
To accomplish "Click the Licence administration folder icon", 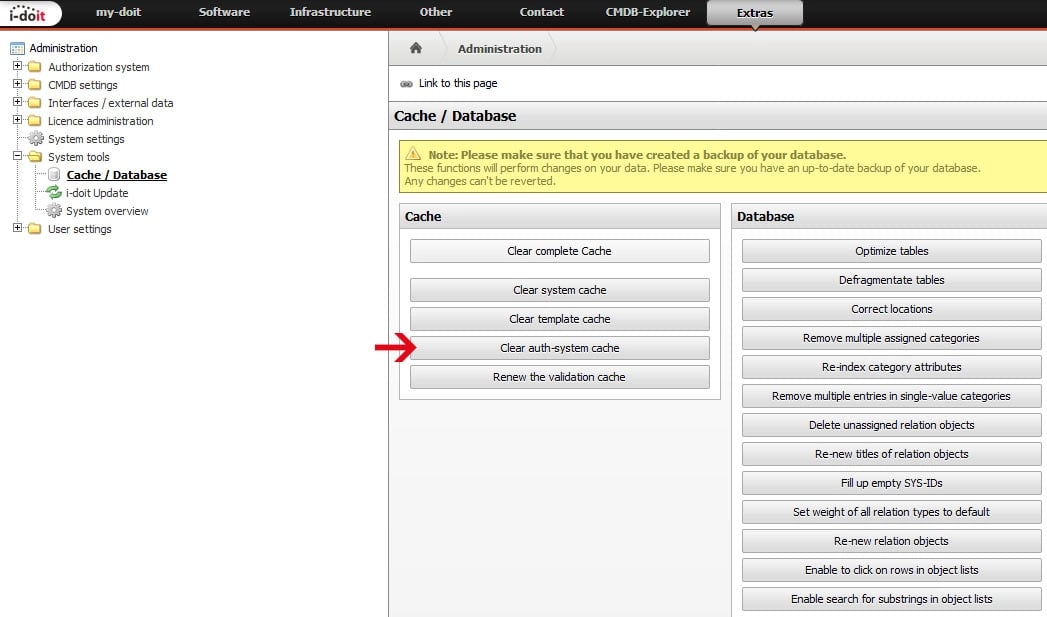I will (x=35, y=121).
